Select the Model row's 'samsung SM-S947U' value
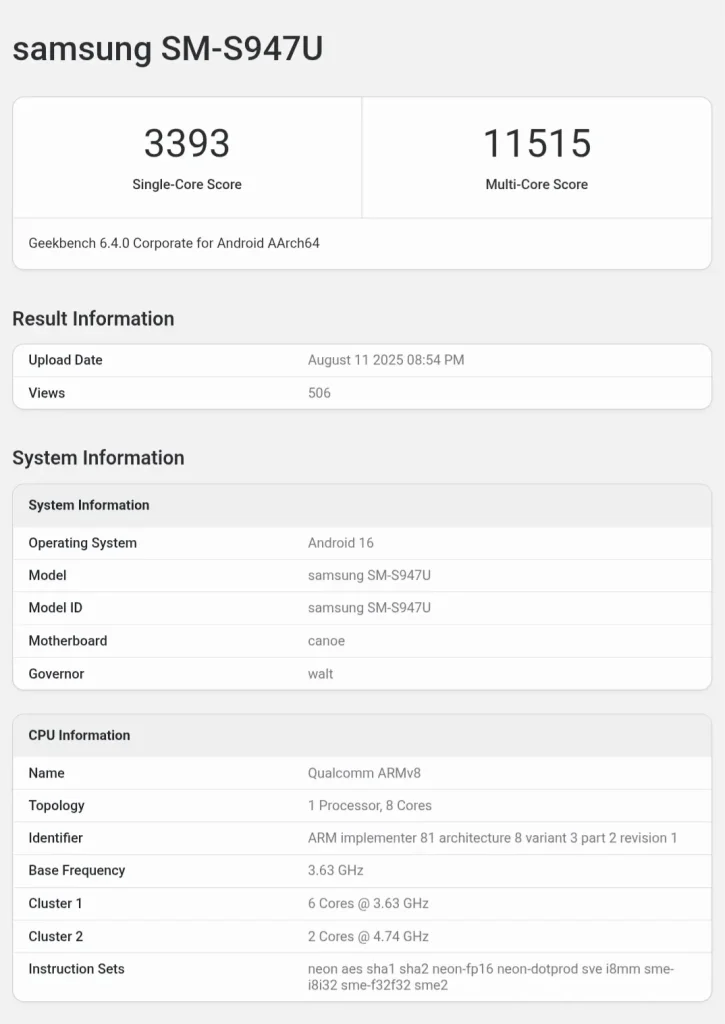The height and width of the screenshot is (1024, 725). click(x=369, y=575)
